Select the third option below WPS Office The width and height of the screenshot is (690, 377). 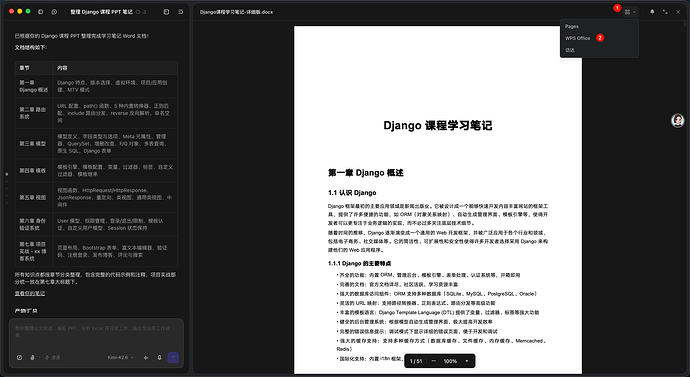pyautogui.click(x=599, y=50)
